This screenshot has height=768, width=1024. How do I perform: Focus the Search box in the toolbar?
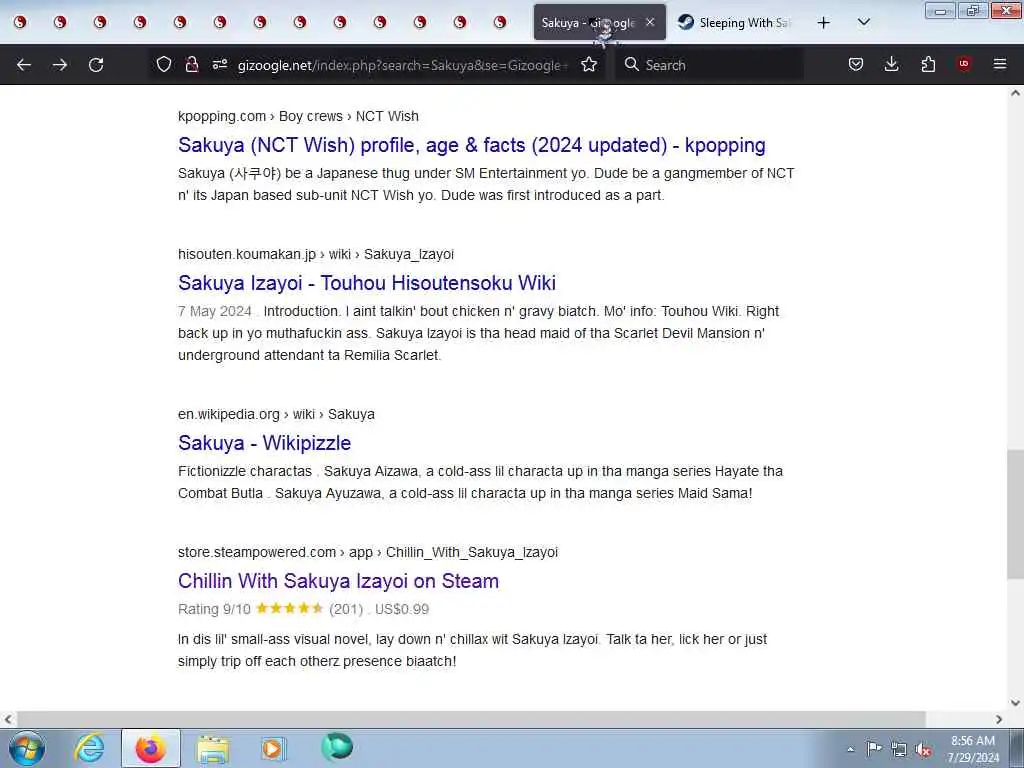point(712,65)
